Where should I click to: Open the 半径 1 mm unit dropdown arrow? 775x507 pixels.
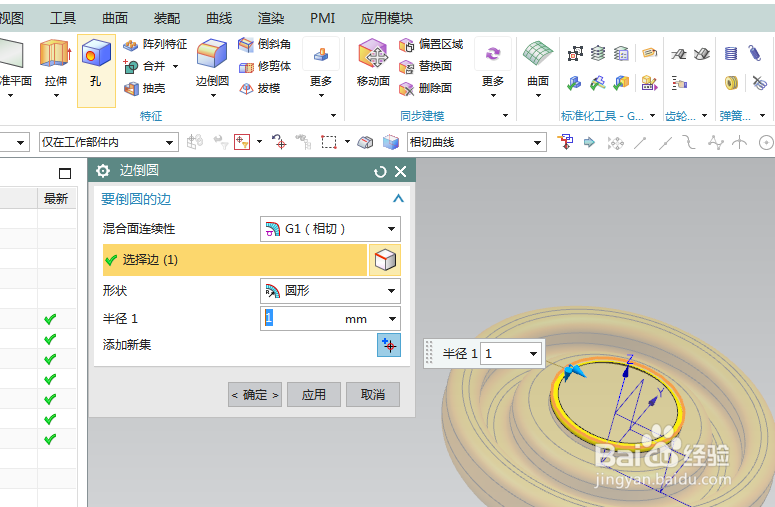point(392,319)
